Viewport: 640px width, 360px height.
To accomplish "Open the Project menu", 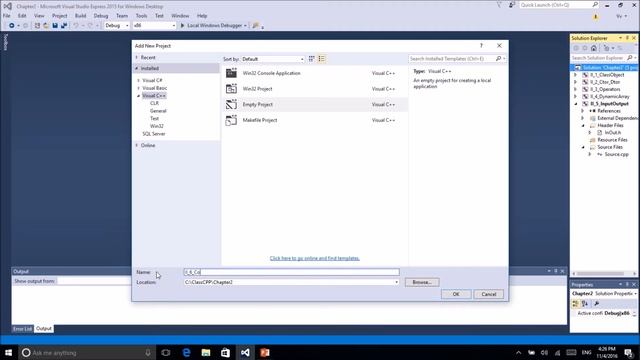I will click(x=60, y=16).
